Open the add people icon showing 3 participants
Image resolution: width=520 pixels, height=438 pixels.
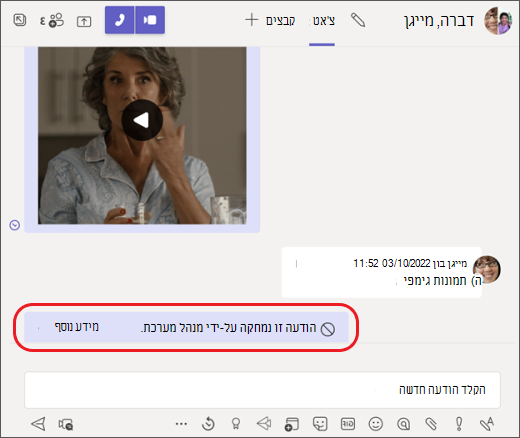pyautogui.click(x=52, y=20)
